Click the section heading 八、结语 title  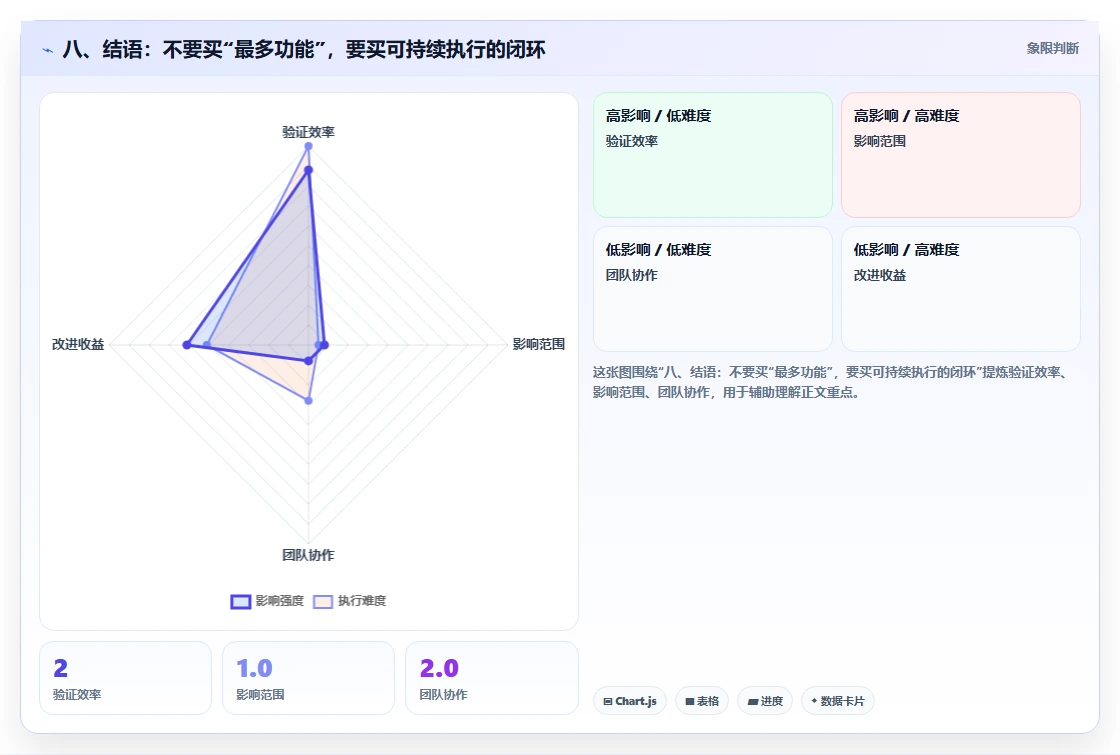tap(304, 49)
